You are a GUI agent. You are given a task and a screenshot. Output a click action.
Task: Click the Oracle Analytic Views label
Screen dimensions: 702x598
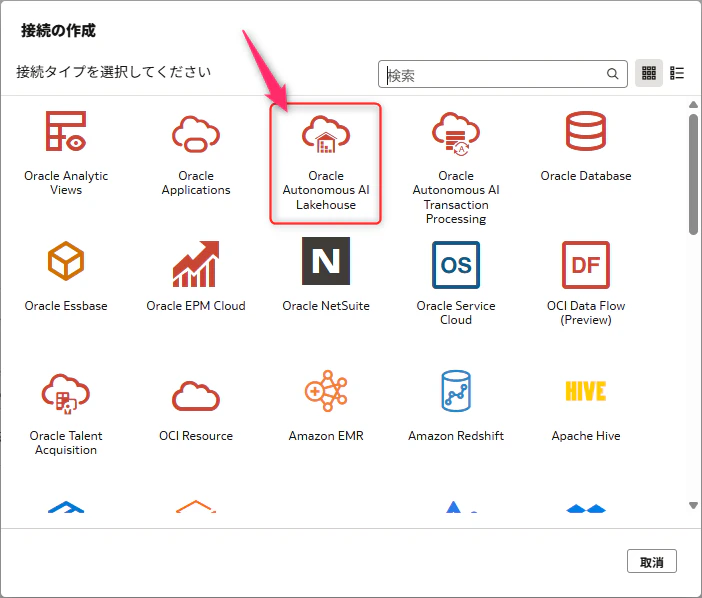coord(66,183)
